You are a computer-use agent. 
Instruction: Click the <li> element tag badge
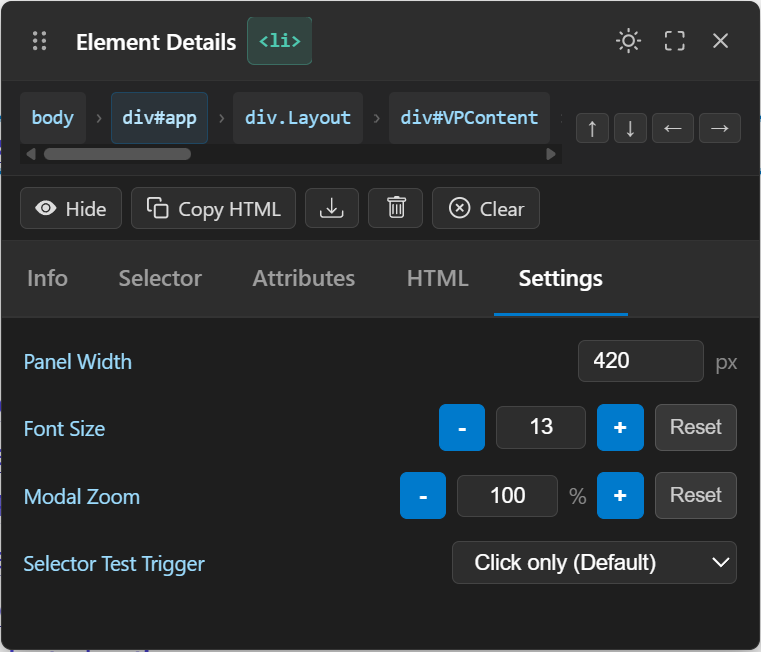click(x=280, y=41)
